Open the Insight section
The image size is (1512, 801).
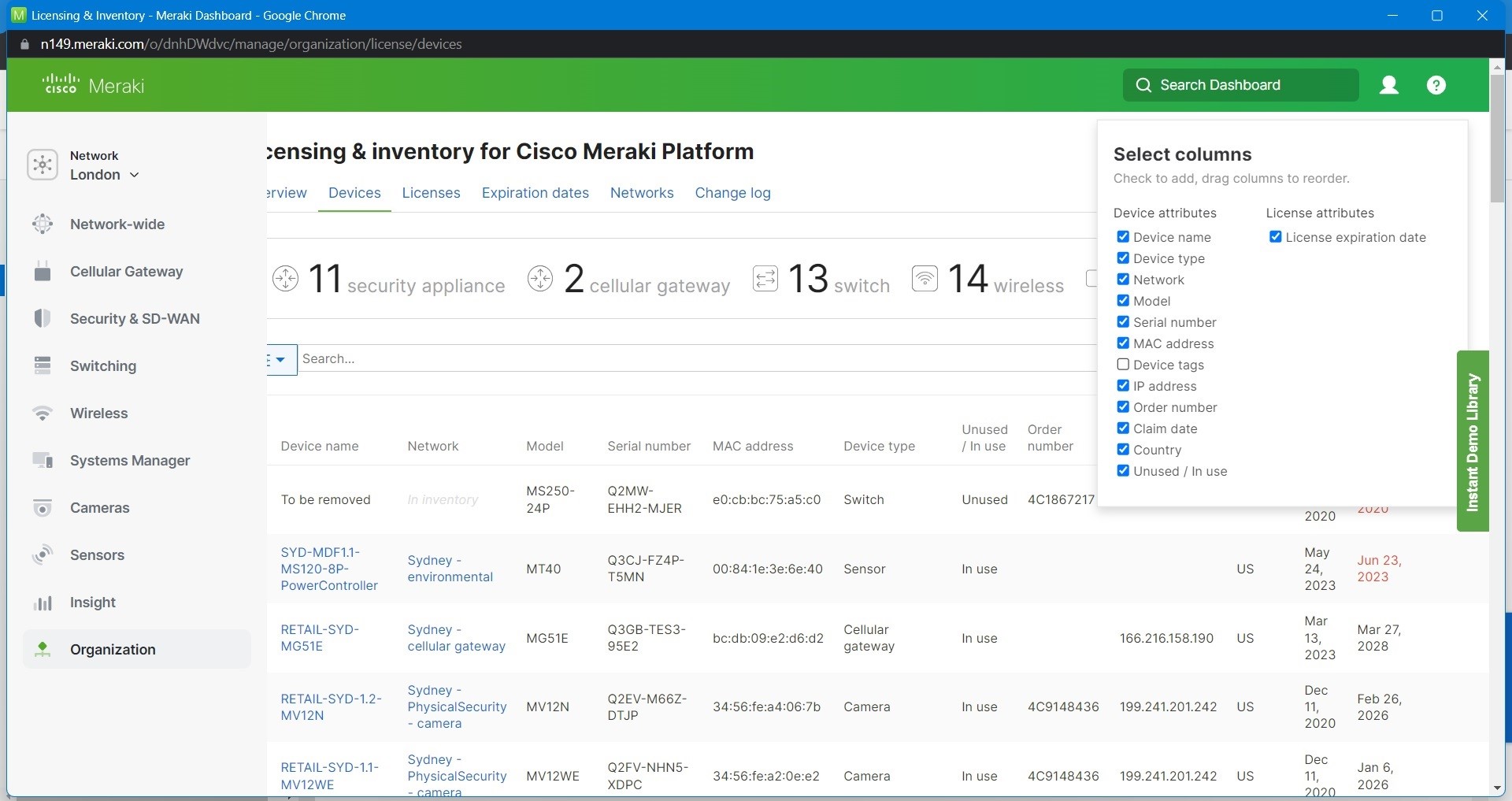click(92, 603)
